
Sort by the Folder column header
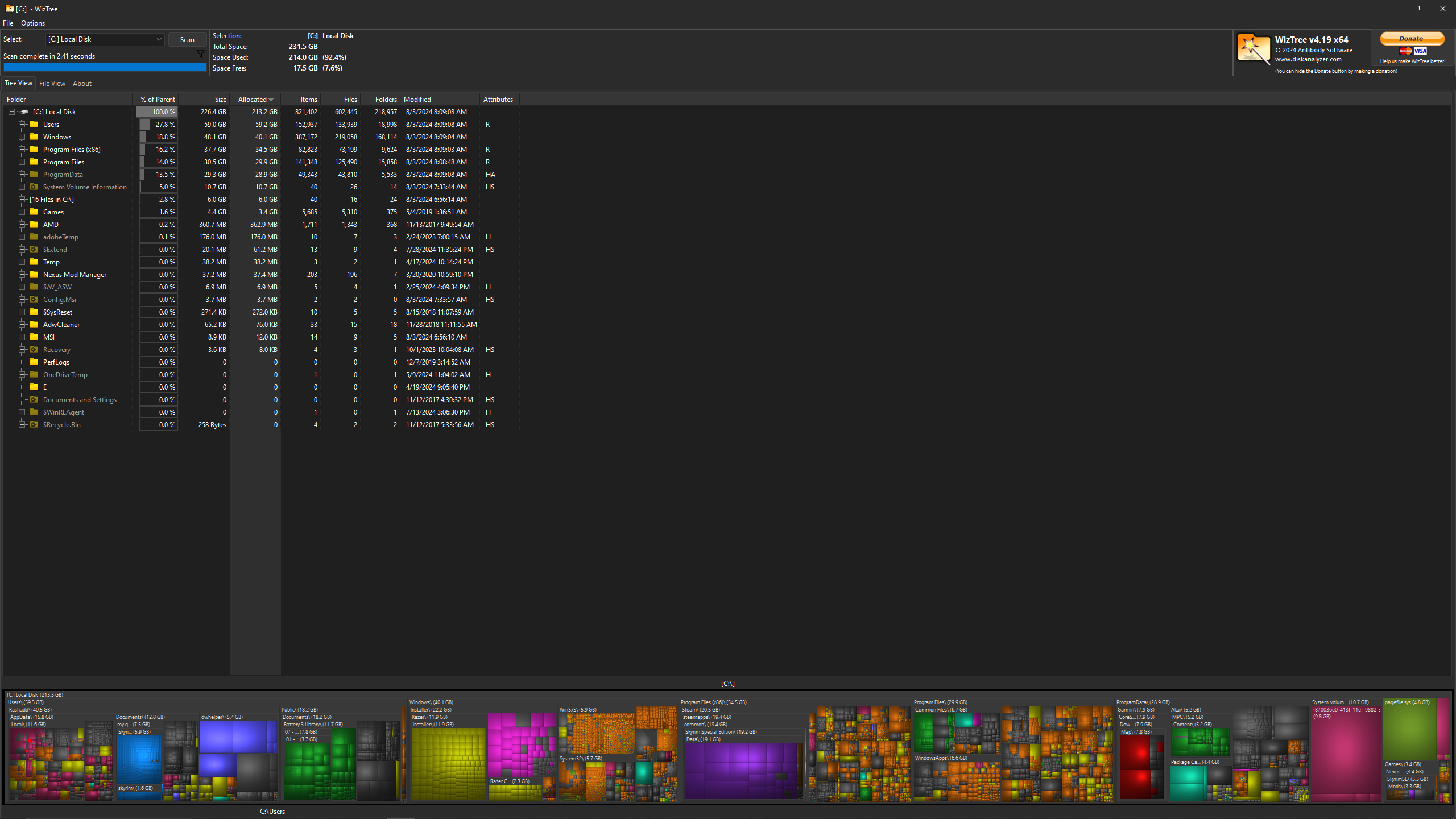[68, 100]
